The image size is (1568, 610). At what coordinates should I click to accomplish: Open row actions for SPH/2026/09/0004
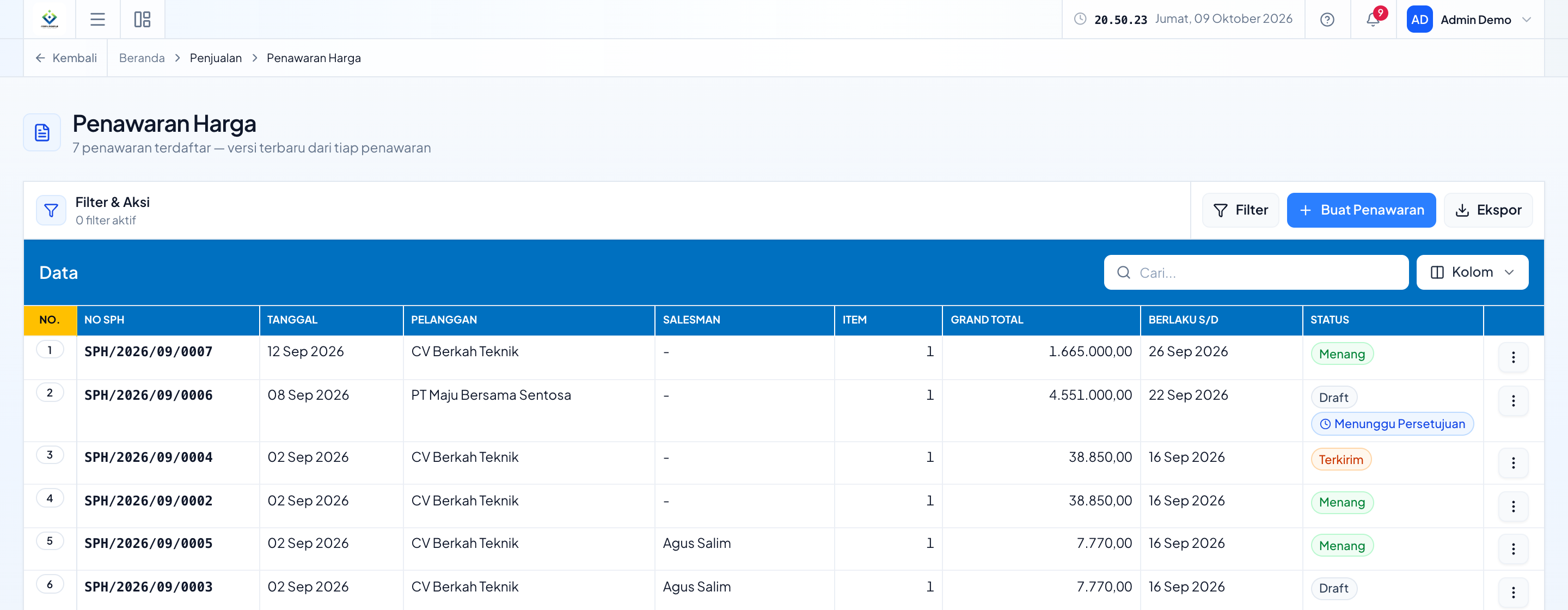coord(1512,463)
